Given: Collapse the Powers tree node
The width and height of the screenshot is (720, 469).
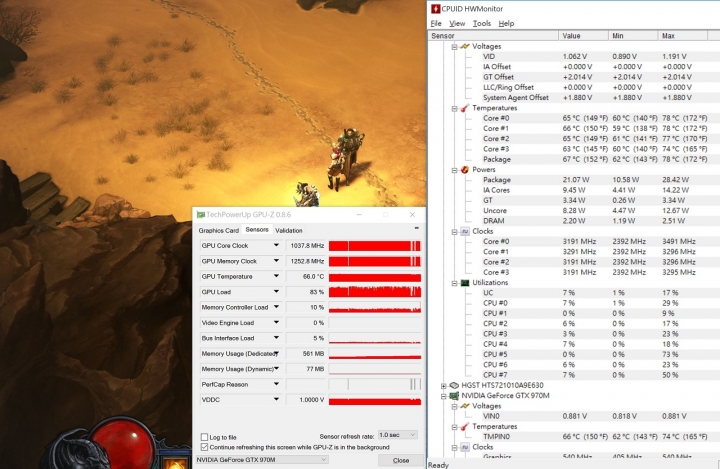Looking at the screenshot, I should coord(454,170).
